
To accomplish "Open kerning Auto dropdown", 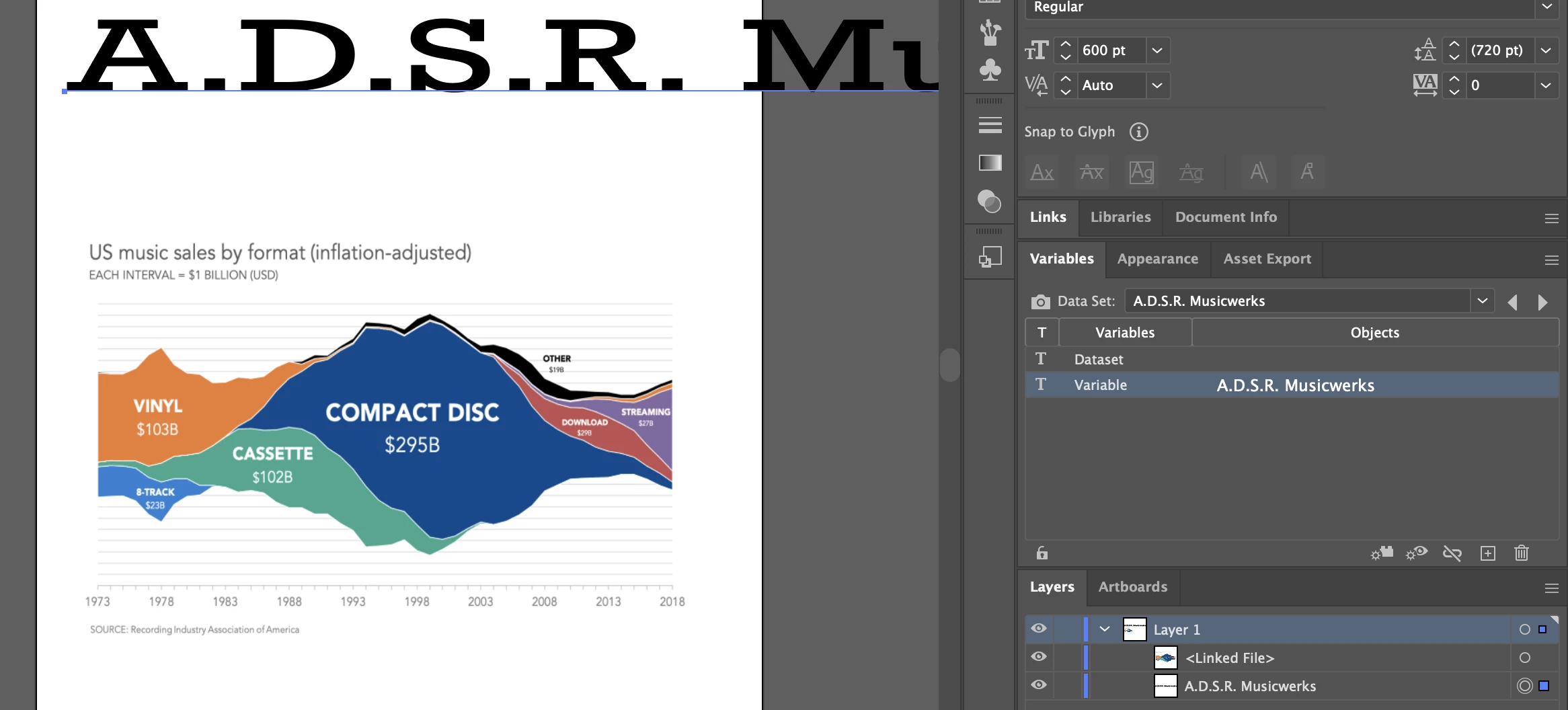I will [x=1157, y=85].
